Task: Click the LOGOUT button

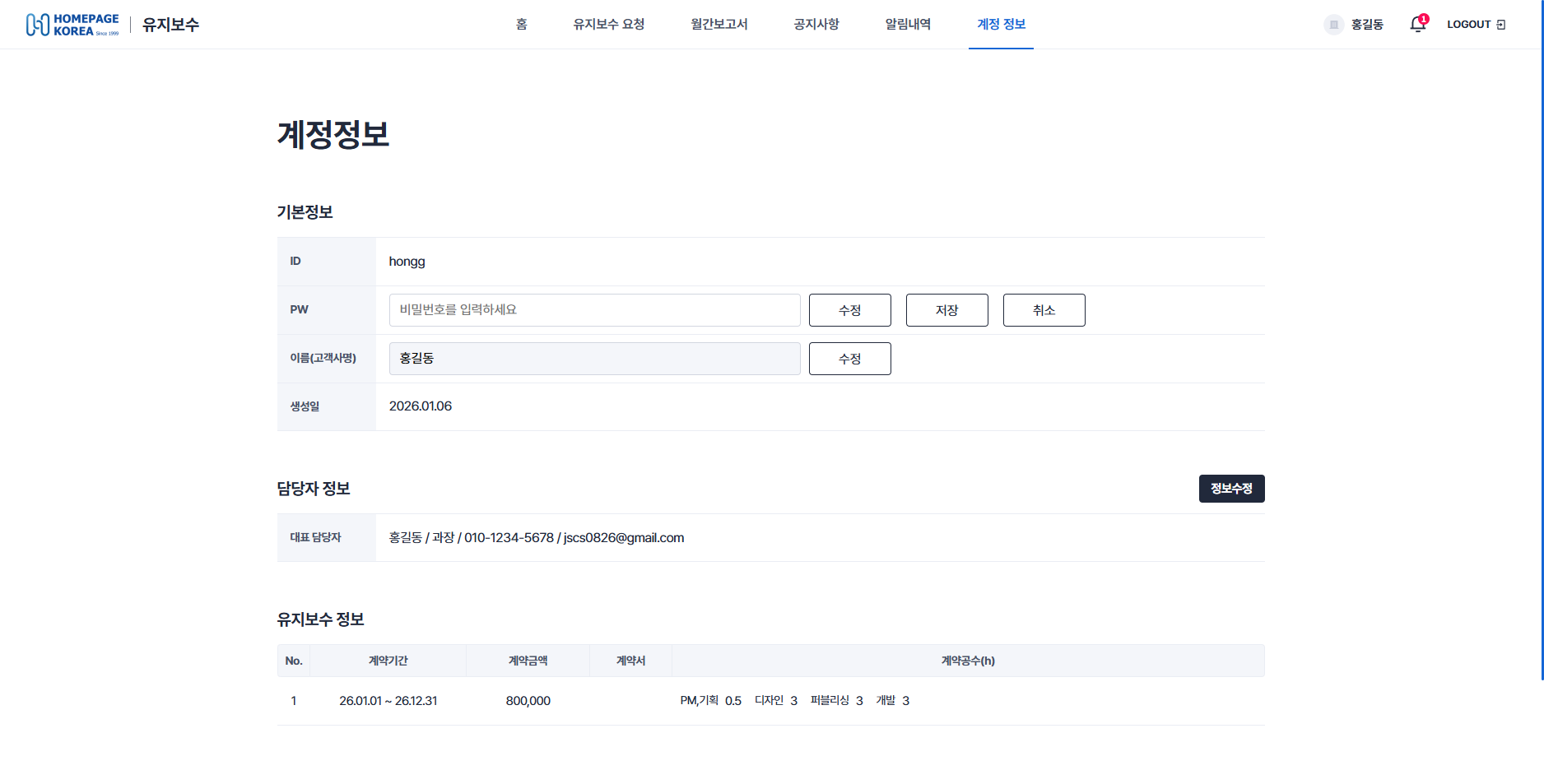Action: click(x=1476, y=25)
